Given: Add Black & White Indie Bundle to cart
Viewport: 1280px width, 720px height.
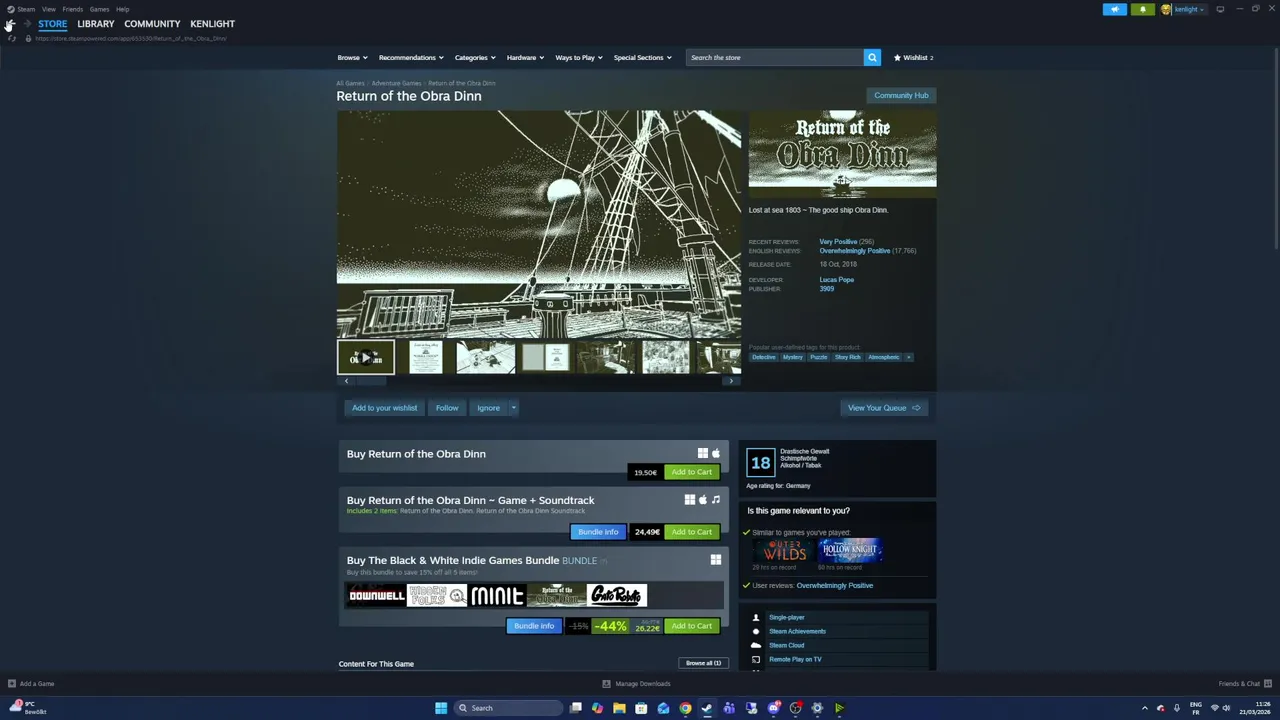Looking at the screenshot, I should tap(692, 626).
